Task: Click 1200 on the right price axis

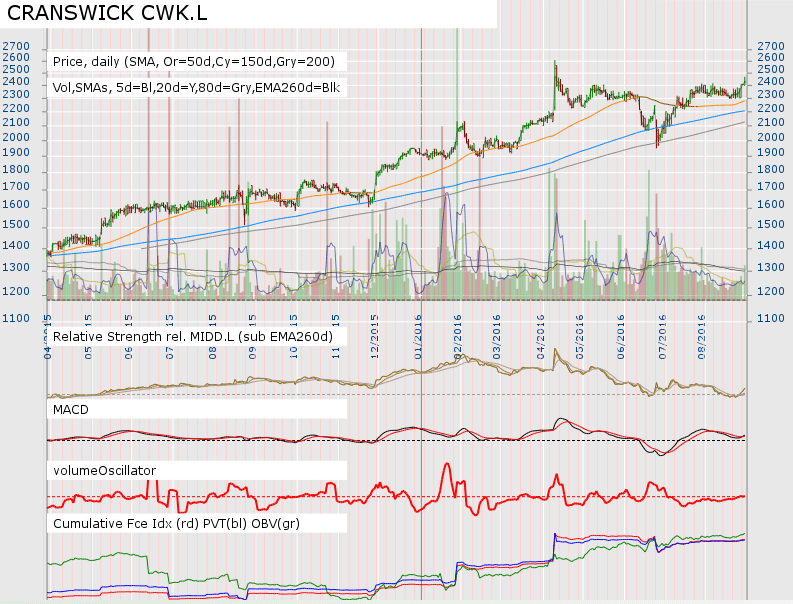Action: coord(771,291)
